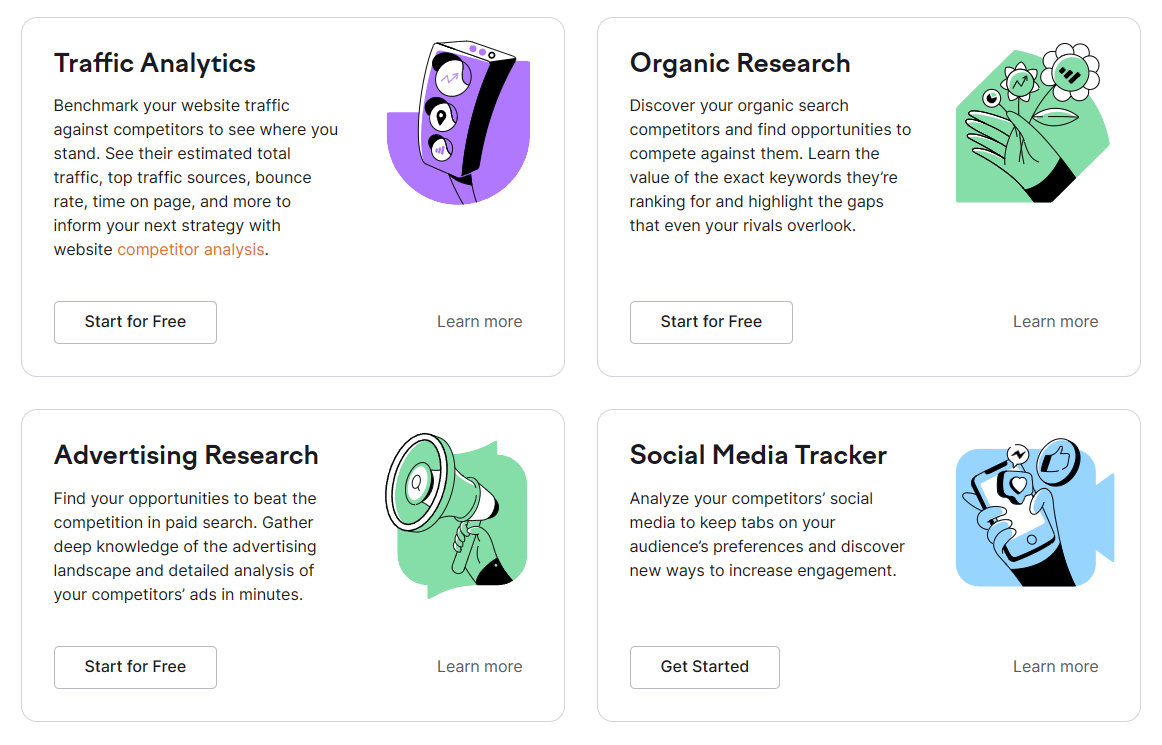Image resolution: width=1162 pixels, height=745 pixels.
Task: Click the Organic Research description paragraph
Action: click(770, 166)
